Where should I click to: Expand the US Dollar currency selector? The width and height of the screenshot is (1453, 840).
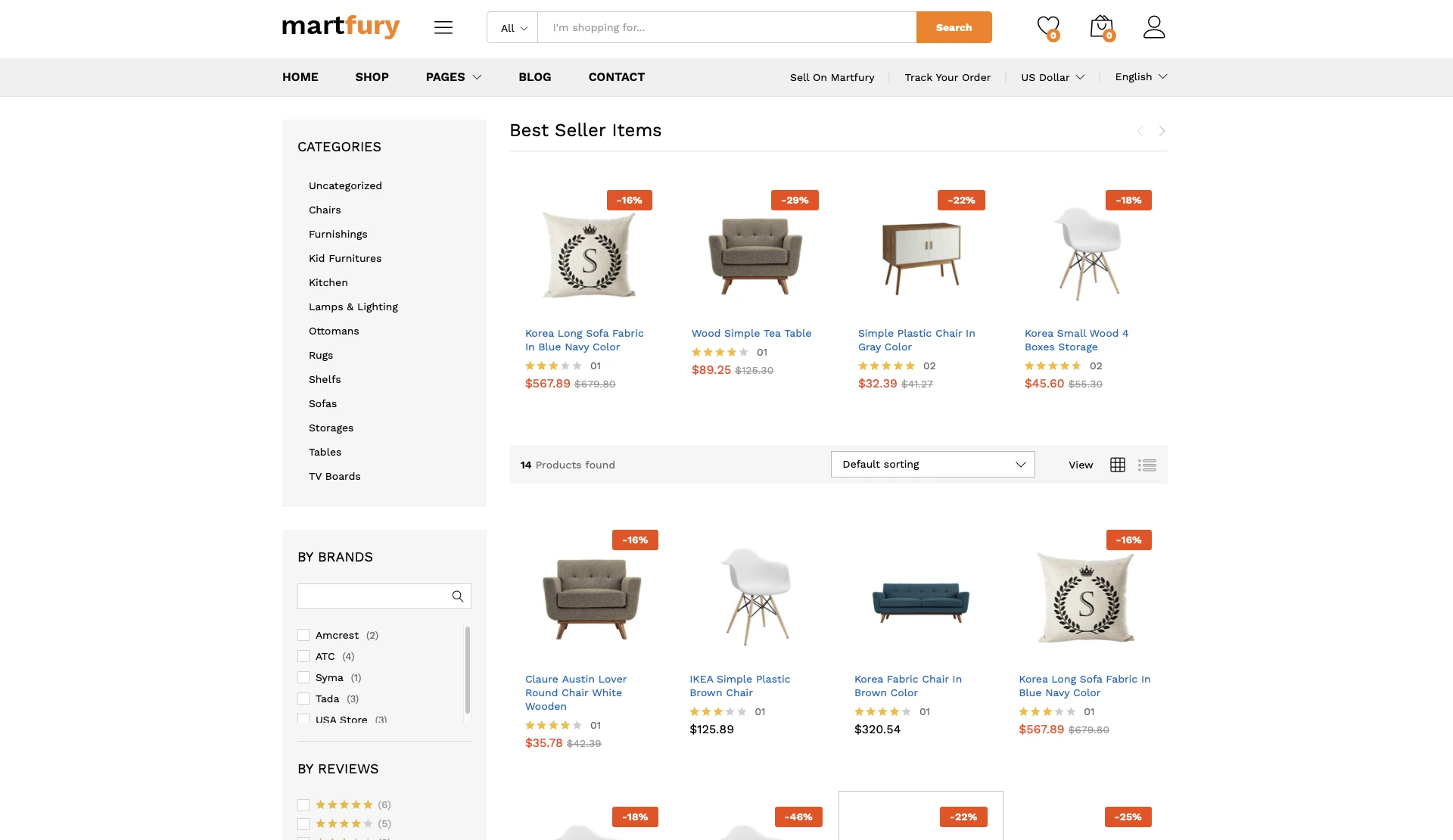[x=1052, y=77]
